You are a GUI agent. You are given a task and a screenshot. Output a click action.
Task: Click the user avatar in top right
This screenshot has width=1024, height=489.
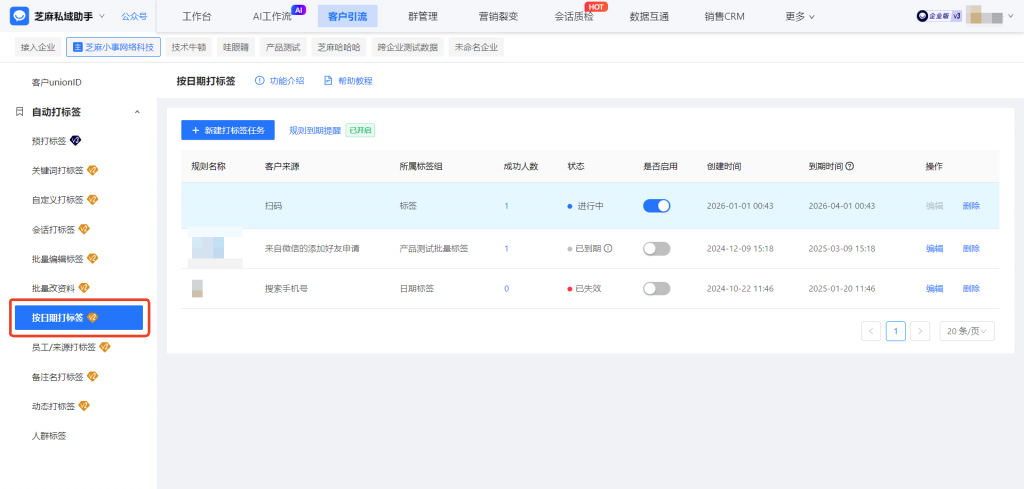(x=985, y=16)
